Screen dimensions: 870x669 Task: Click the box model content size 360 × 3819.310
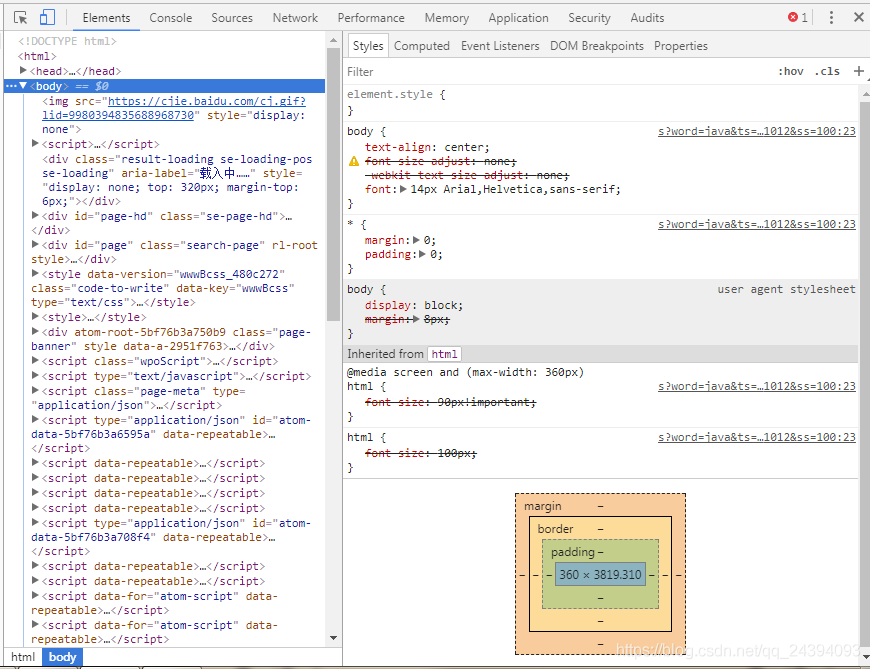tap(600, 574)
